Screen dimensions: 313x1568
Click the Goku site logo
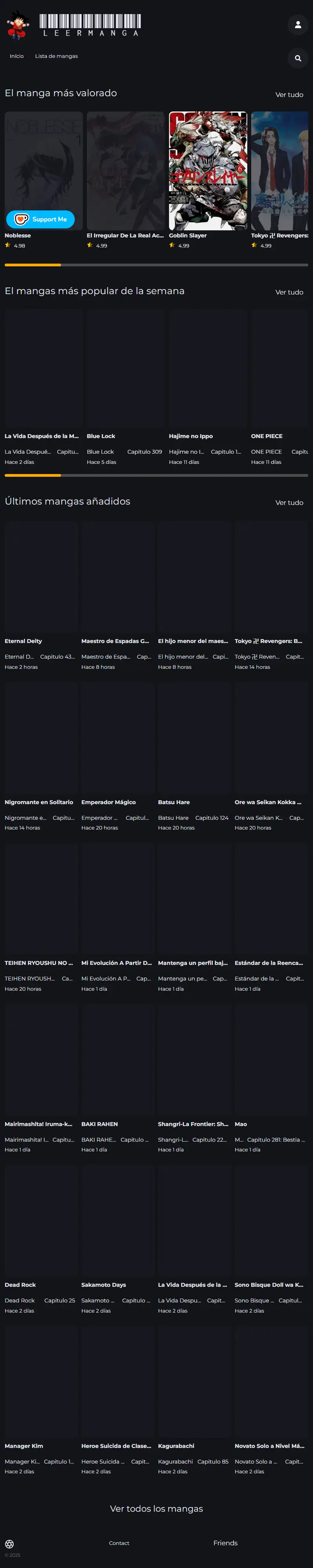(x=18, y=25)
